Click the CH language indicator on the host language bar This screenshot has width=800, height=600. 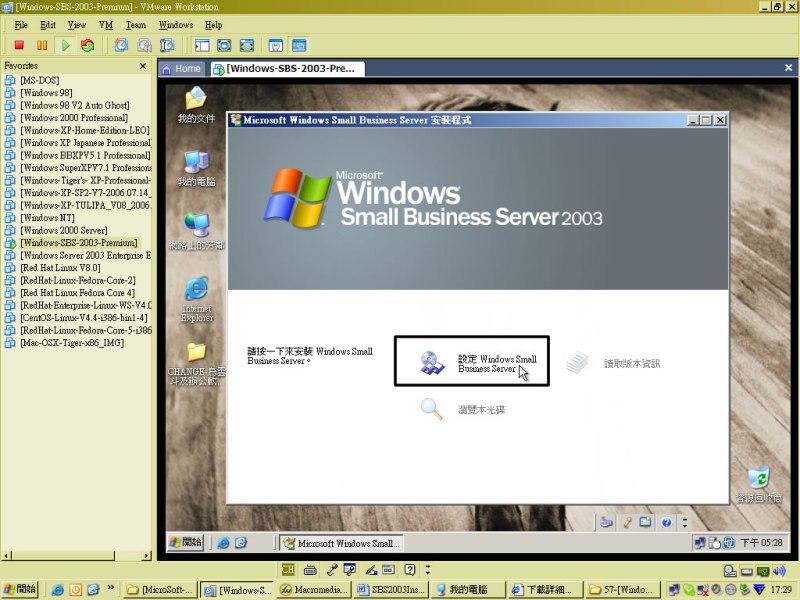pos(288,569)
